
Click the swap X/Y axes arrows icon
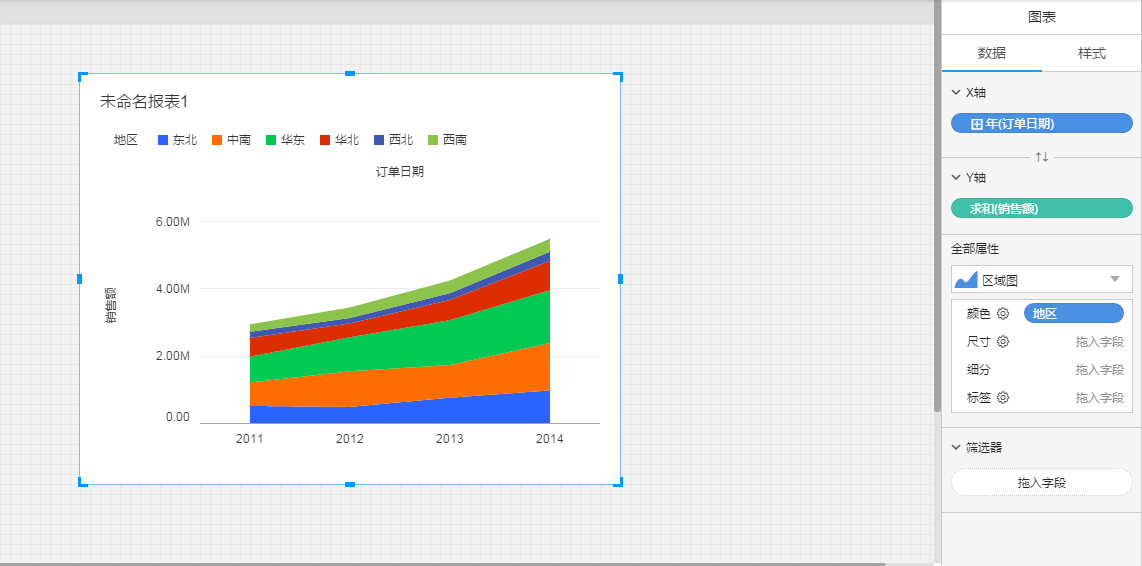(x=1041, y=157)
